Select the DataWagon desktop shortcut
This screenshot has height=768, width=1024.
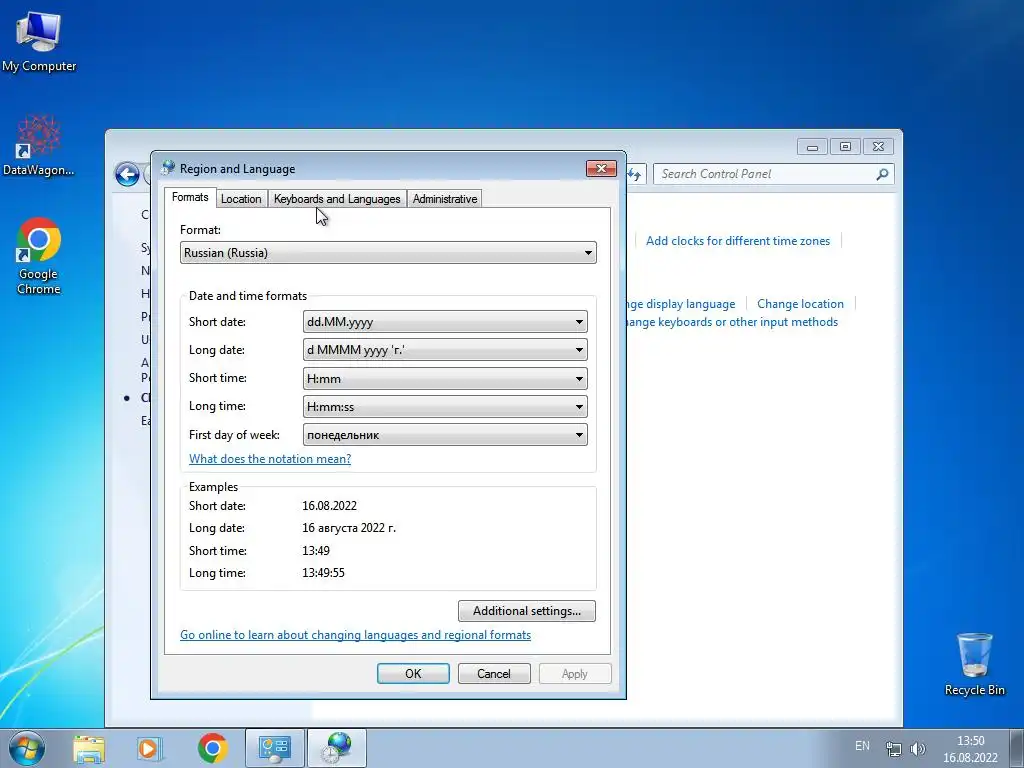(x=39, y=145)
